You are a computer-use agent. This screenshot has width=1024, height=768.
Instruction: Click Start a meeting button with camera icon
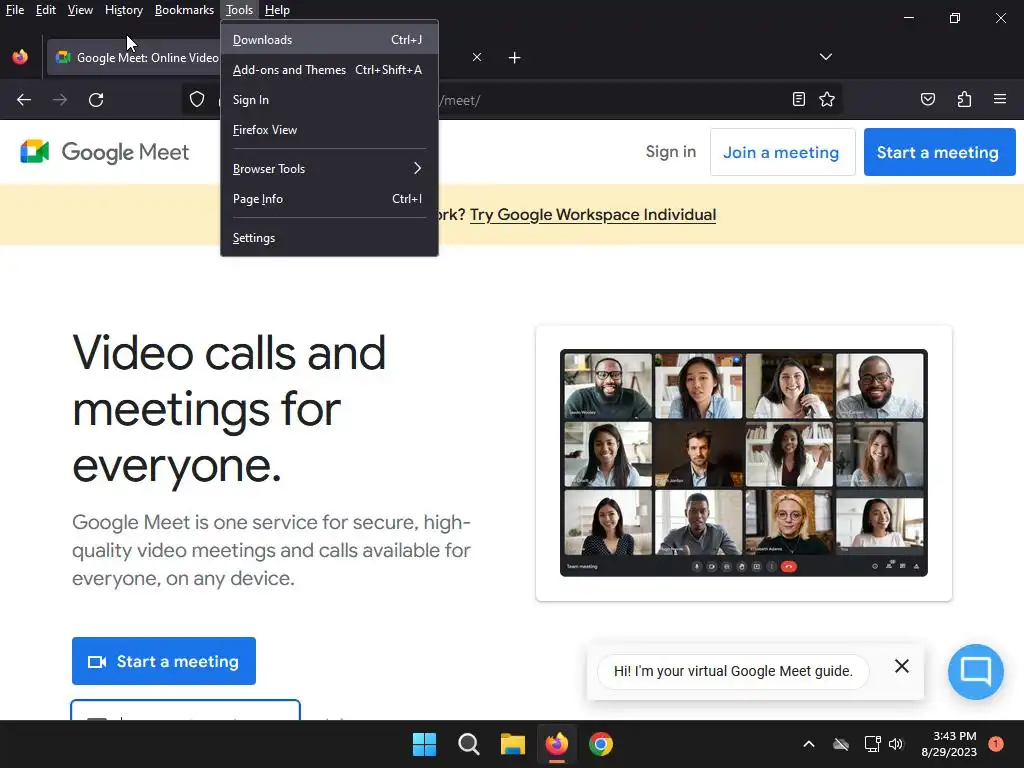click(x=164, y=661)
